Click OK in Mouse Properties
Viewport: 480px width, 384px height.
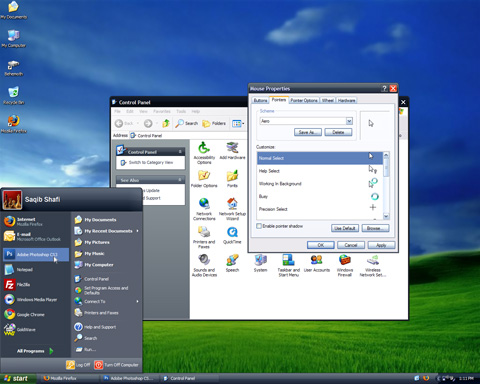click(320, 245)
